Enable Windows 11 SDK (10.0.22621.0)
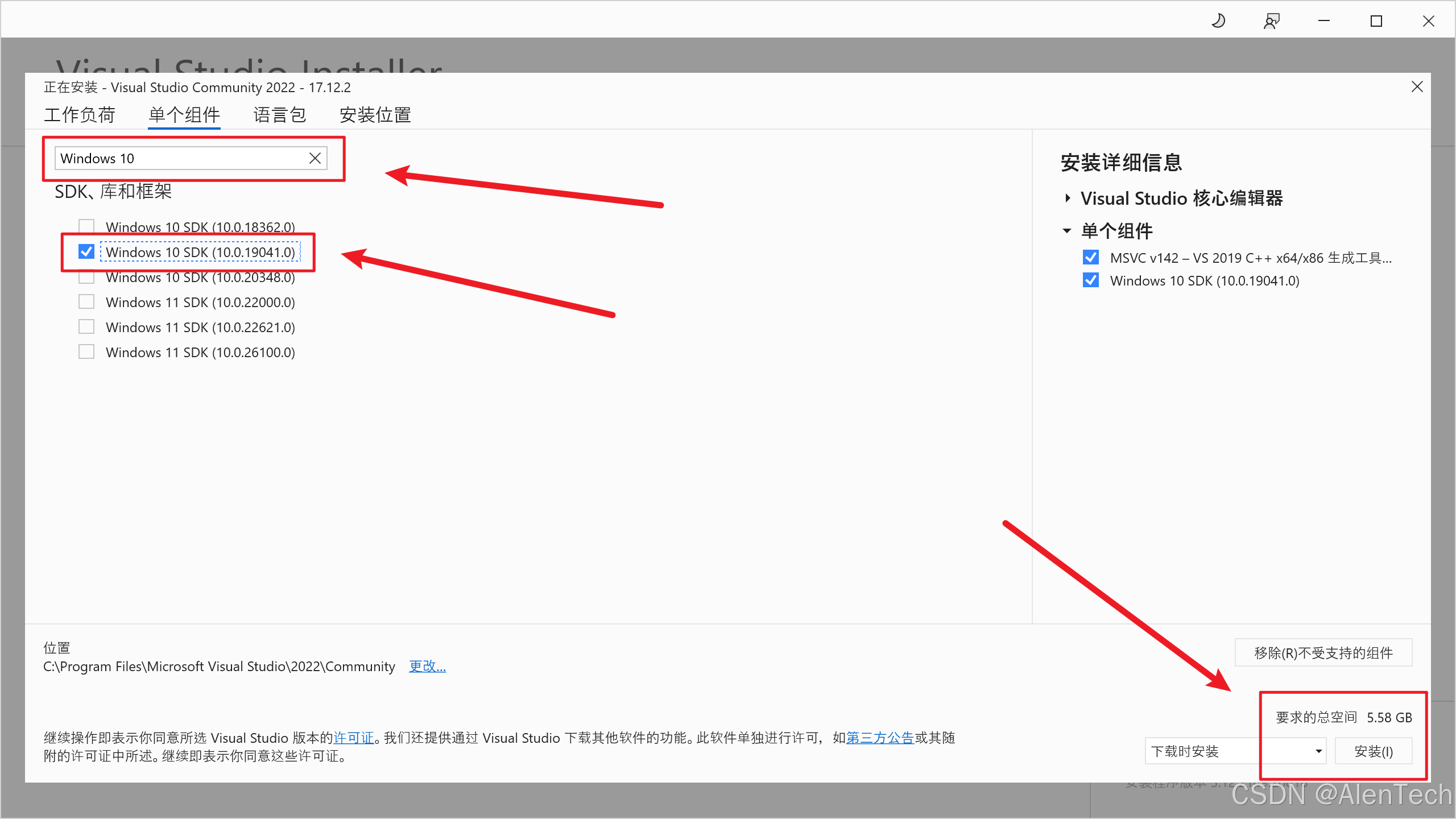This screenshot has height=819, width=1456. tap(86, 327)
